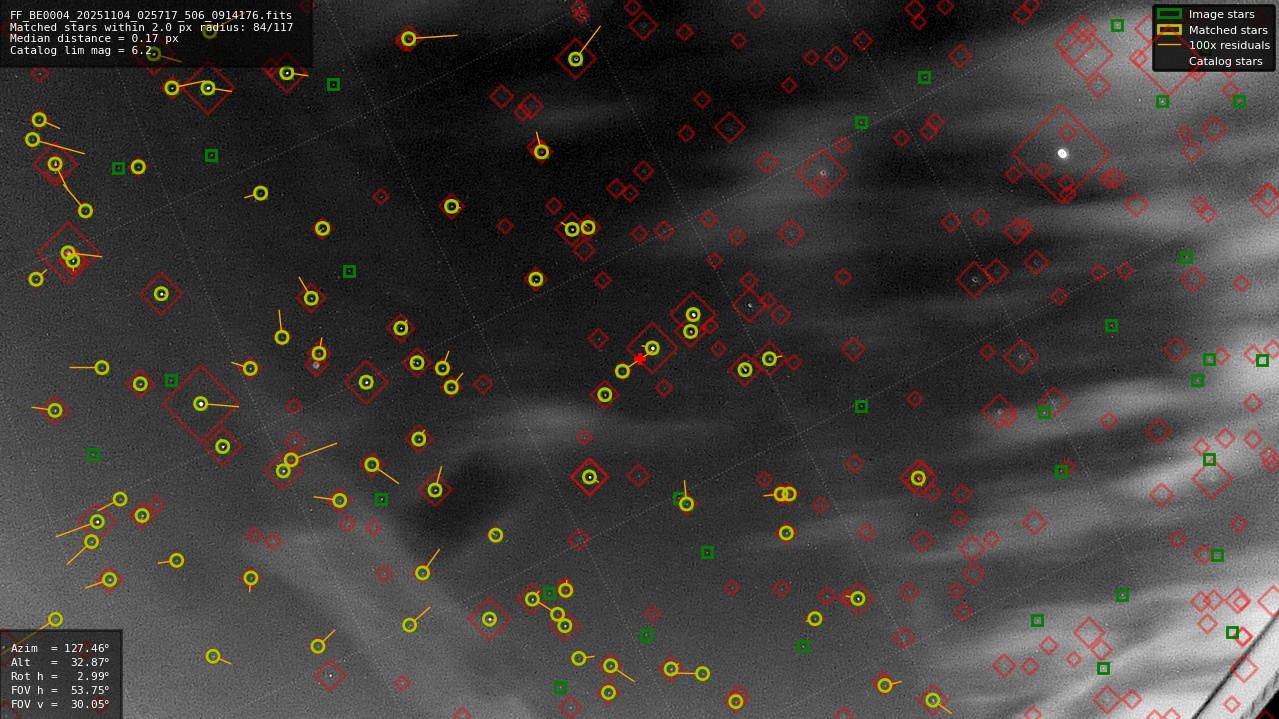Click the green Image stars legend marker
The image size is (1279, 719).
(x=1169, y=14)
